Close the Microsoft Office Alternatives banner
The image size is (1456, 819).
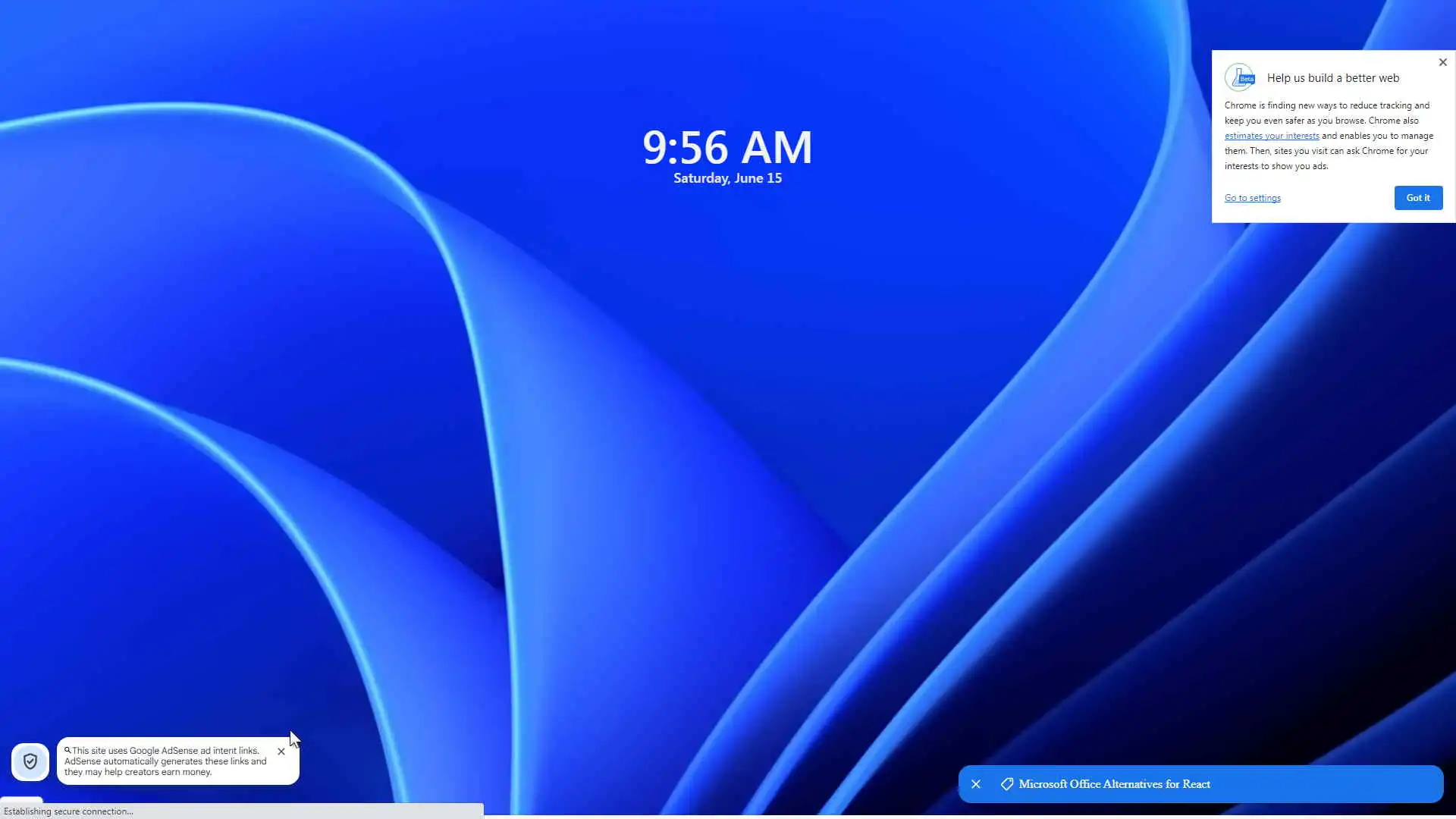click(976, 784)
